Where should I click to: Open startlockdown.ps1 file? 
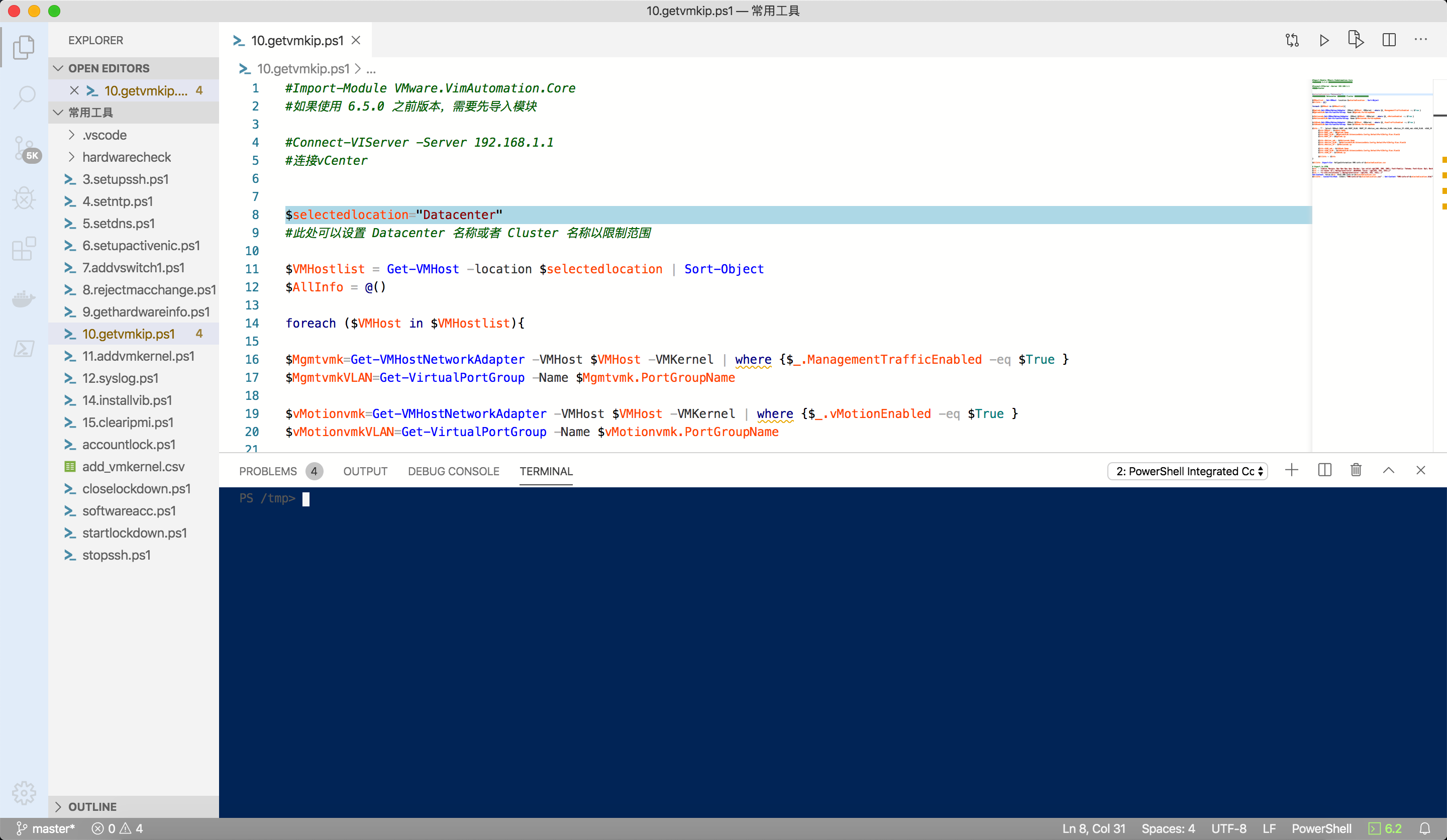(x=133, y=533)
